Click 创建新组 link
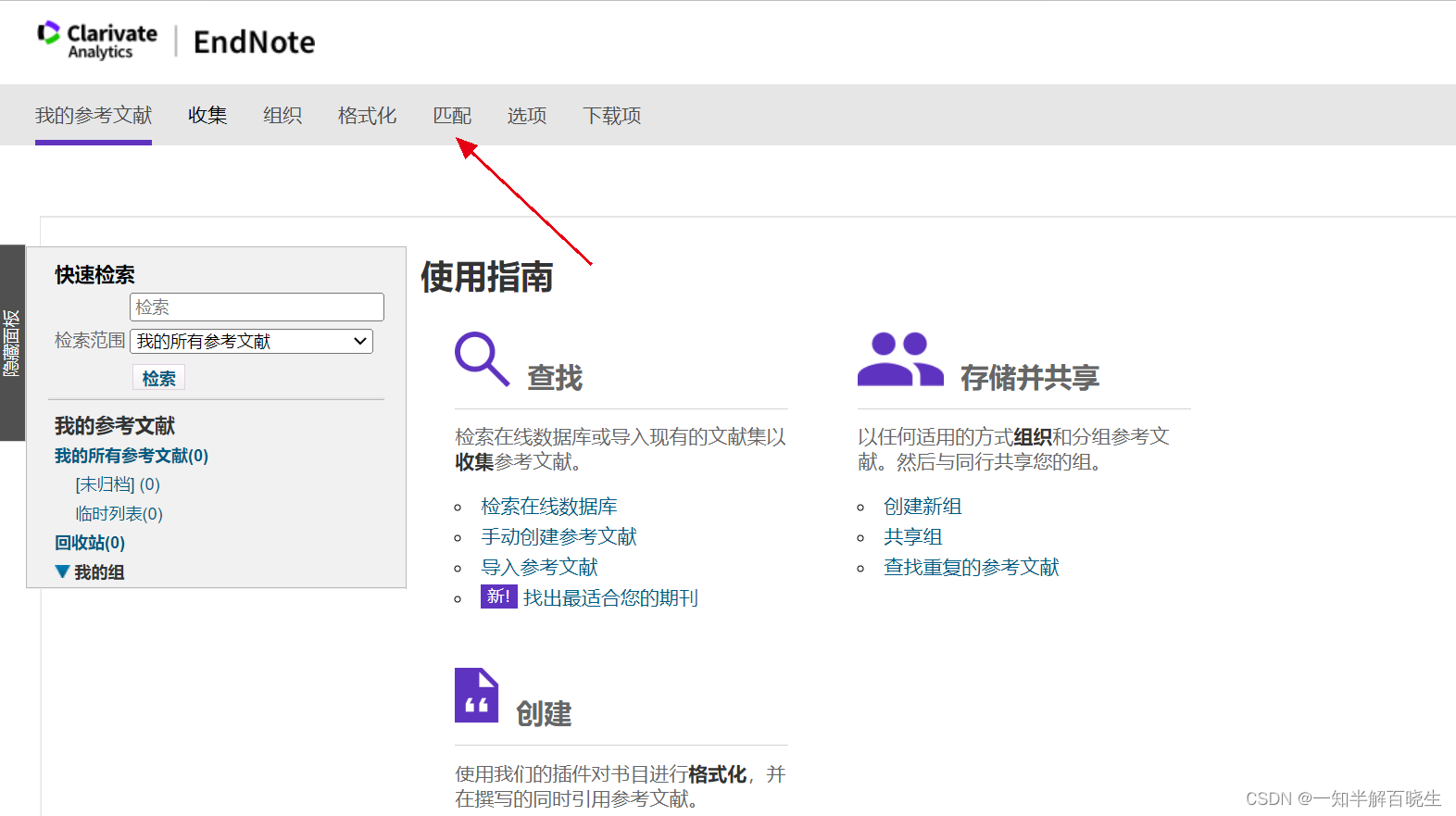The height and width of the screenshot is (816, 1456). coord(923,507)
